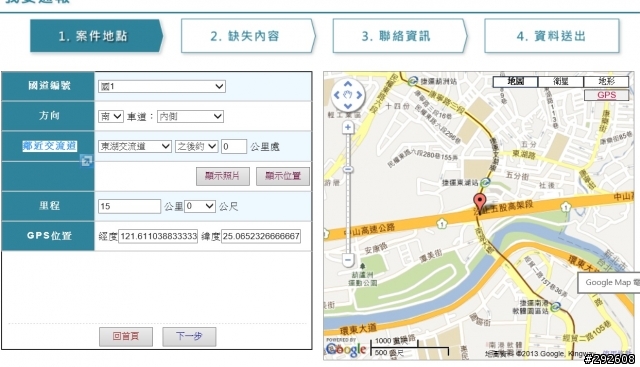Viewport: 640px width, 367px height.
Task: Select step tab 4. 資料送出
Action: [x=552, y=36]
